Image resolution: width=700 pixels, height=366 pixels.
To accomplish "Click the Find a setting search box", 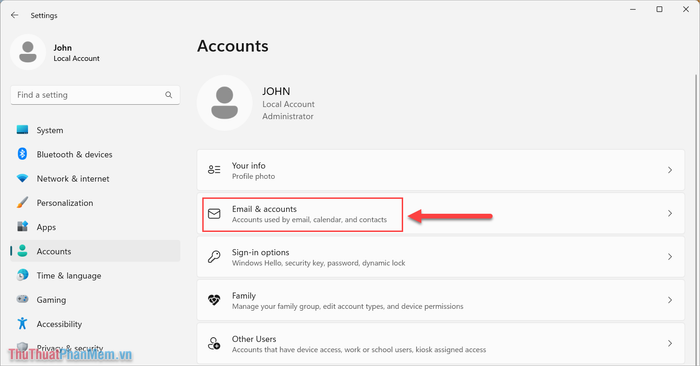I will (x=95, y=95).
